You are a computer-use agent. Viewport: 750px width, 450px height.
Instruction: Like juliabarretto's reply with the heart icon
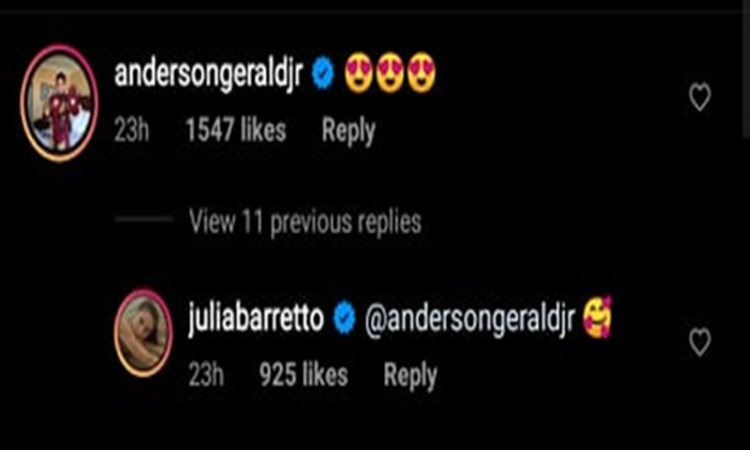(700, 342)
